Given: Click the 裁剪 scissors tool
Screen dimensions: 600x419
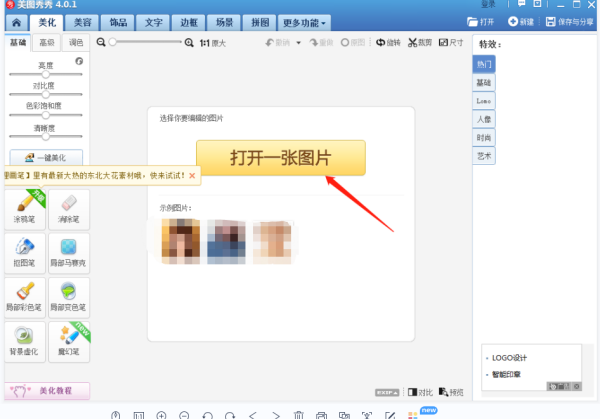Looking at the screenshot, I should [420, 42].
